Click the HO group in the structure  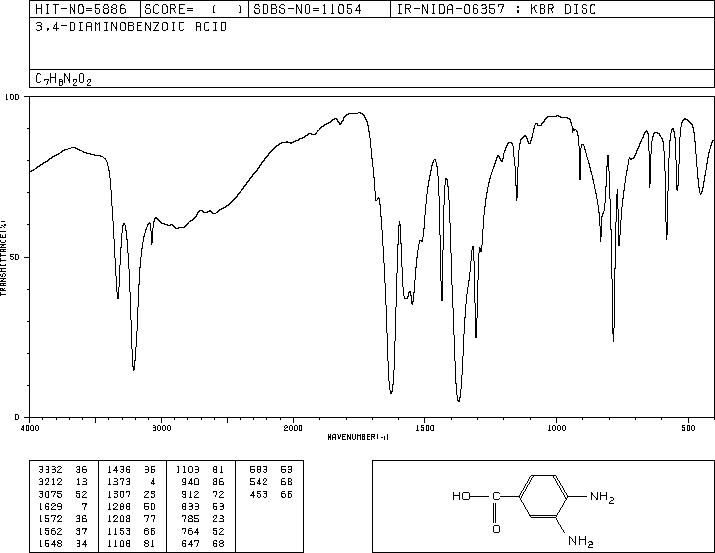click(x=461, y=496)
